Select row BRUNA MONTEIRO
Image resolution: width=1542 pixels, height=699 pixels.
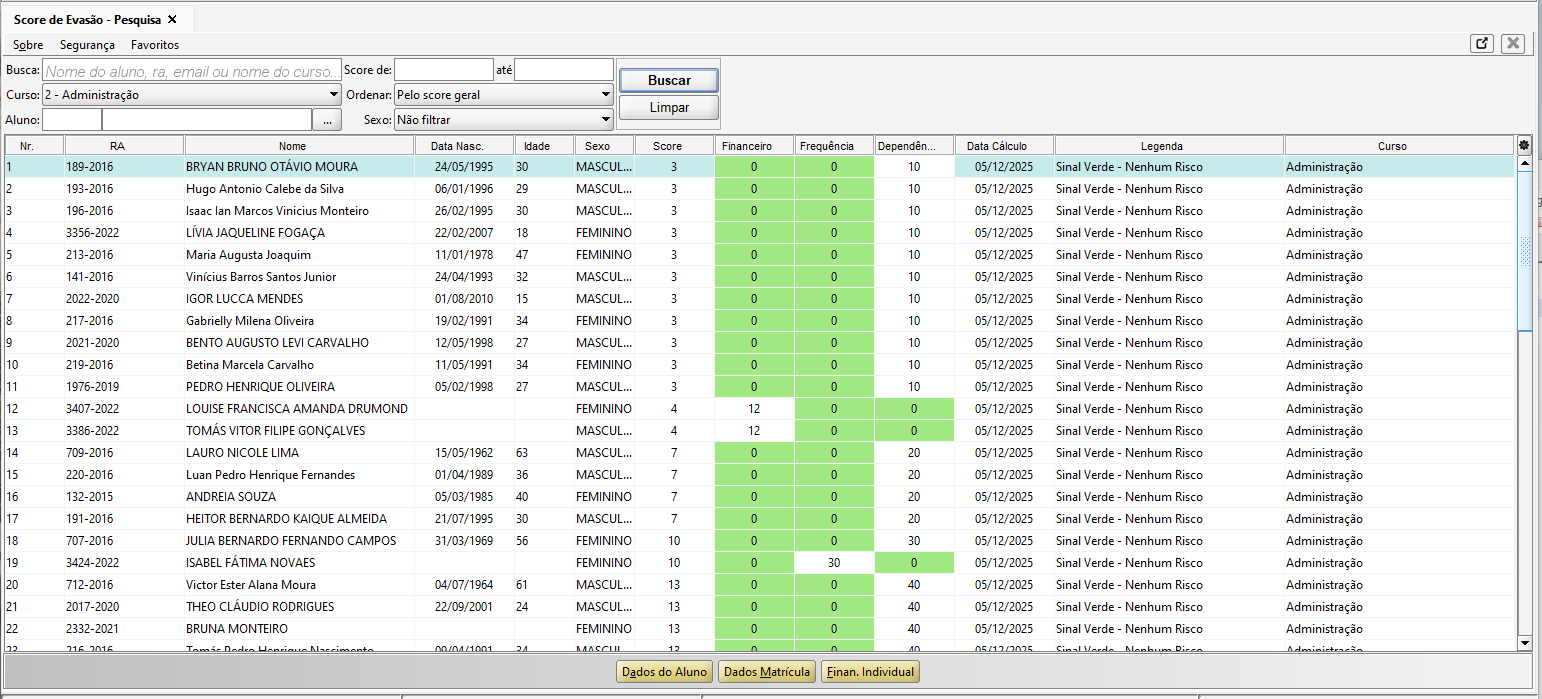(760, 629)
